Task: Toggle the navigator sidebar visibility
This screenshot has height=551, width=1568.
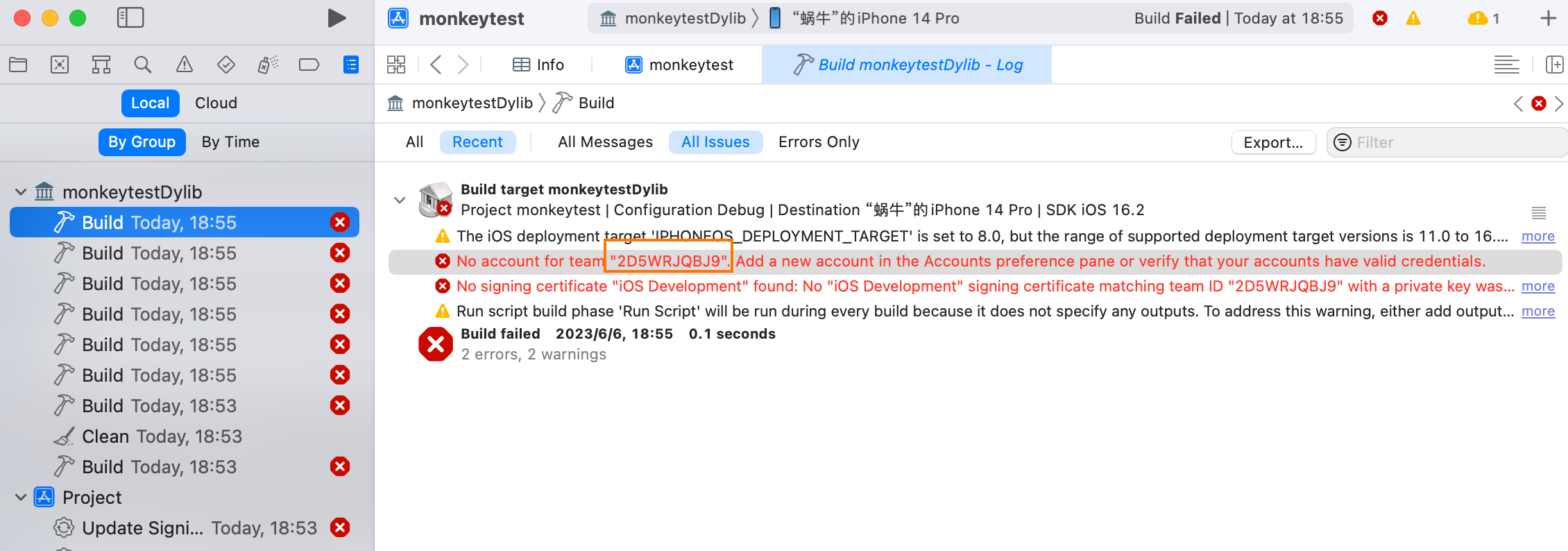Action: tap(130, 18)
